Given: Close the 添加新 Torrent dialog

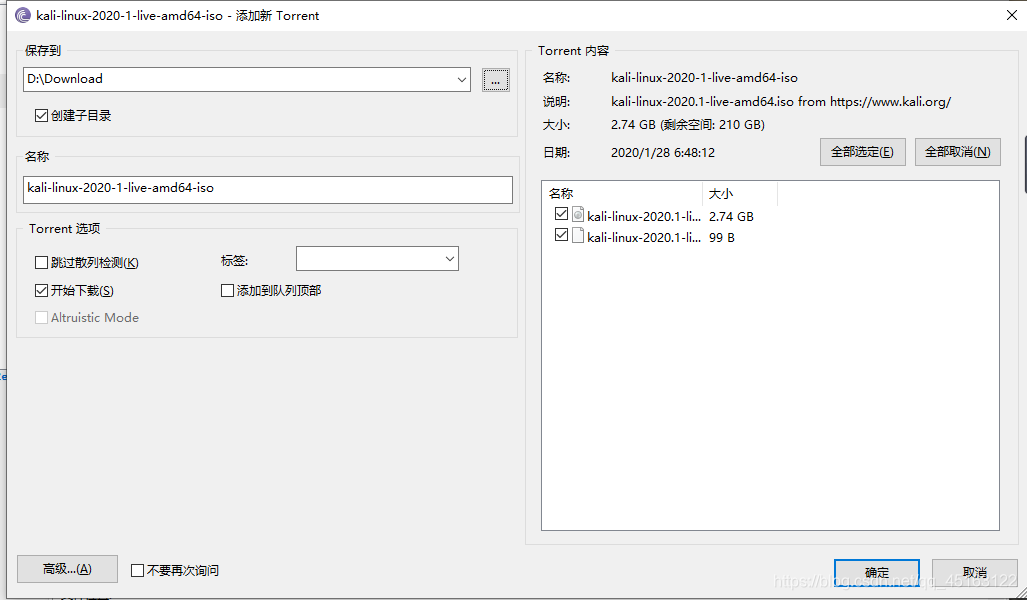Looking at the screenshot, I should (1012, 15).
